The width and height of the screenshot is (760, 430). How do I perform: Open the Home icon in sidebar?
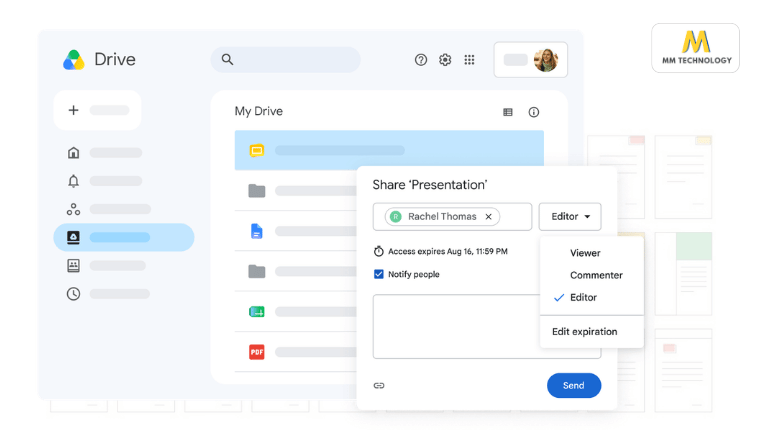[73, 153]
